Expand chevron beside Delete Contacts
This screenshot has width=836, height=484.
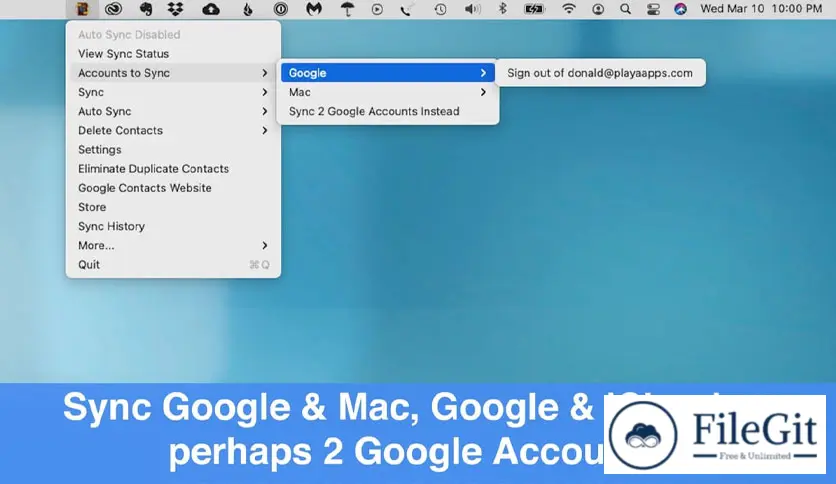point(264,131)
